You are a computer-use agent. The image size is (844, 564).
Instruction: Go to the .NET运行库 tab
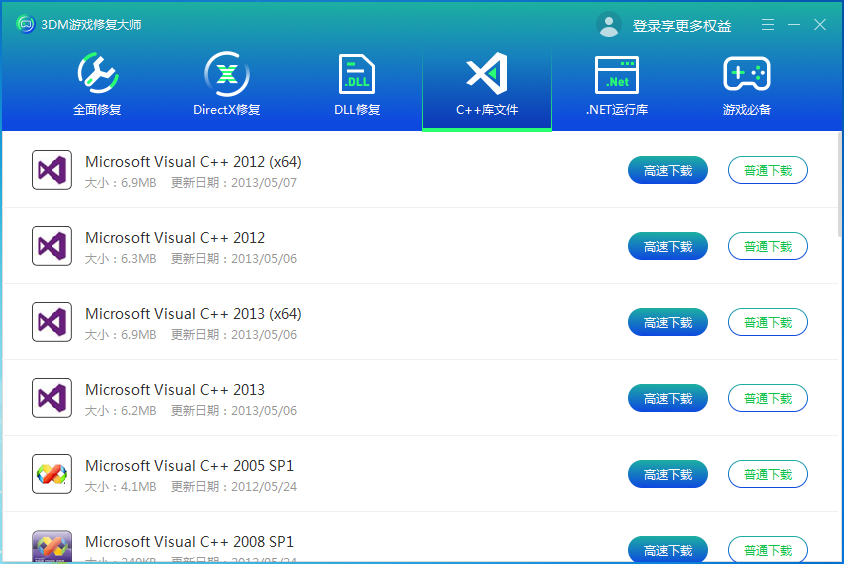(x=617, y=85)
